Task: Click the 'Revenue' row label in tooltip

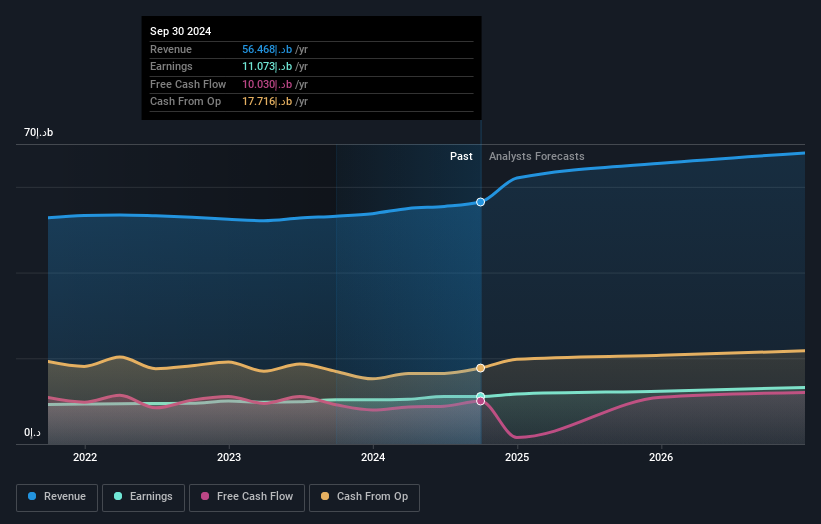Action: 171,49
